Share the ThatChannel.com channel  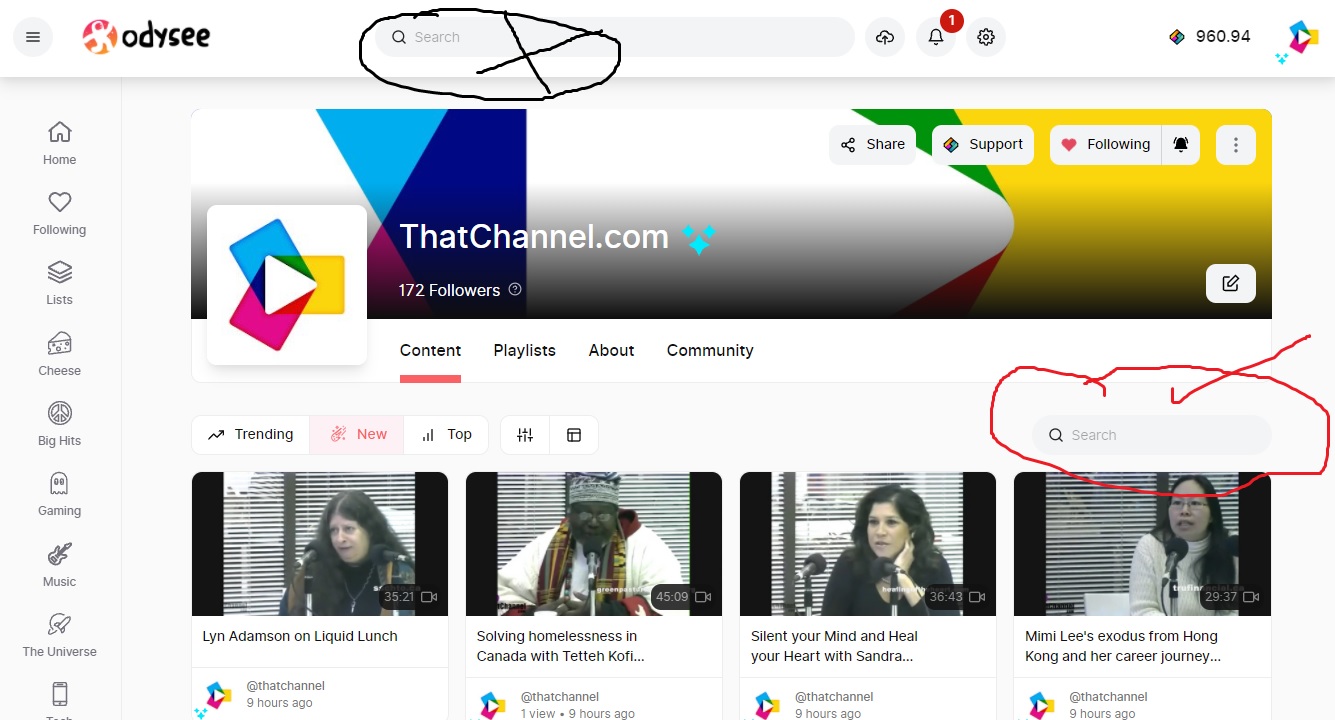pos(873,144)
